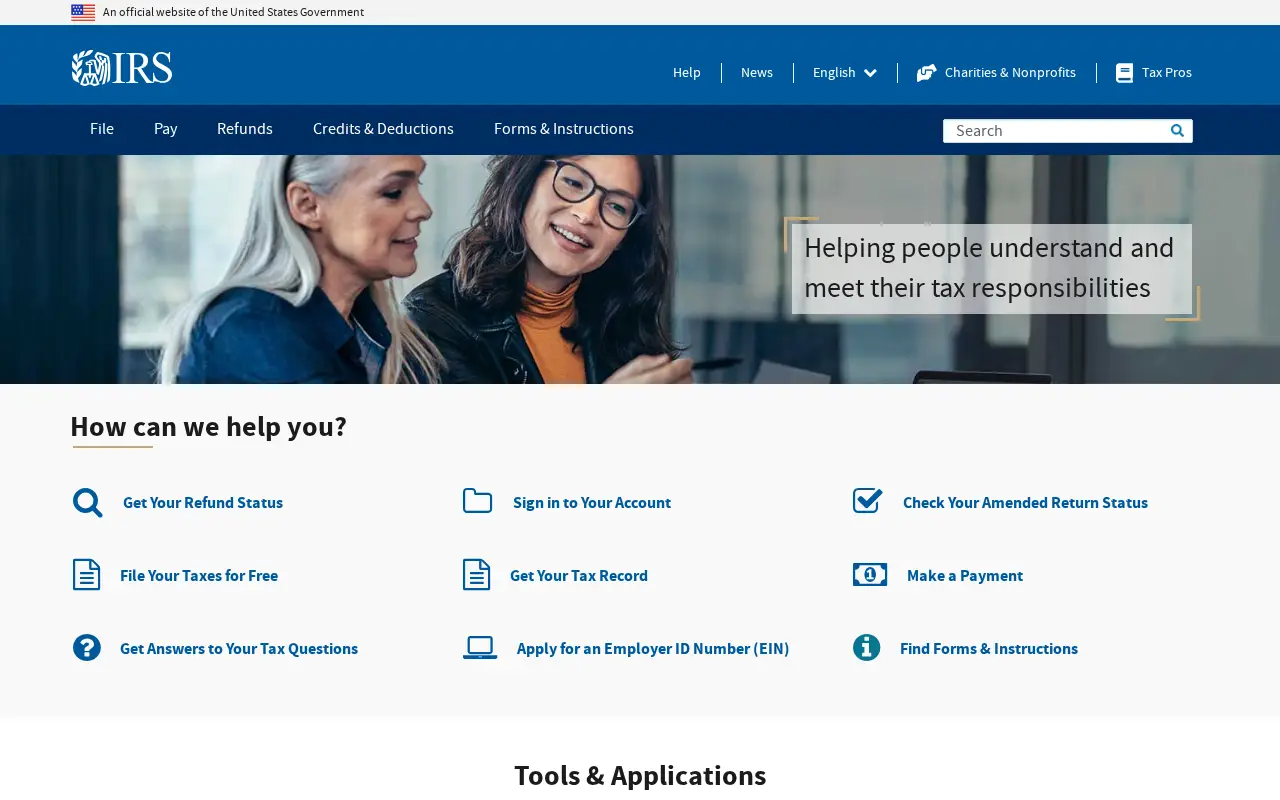
Task: Click the search magnifier button
Action: tap(1177, 131)
